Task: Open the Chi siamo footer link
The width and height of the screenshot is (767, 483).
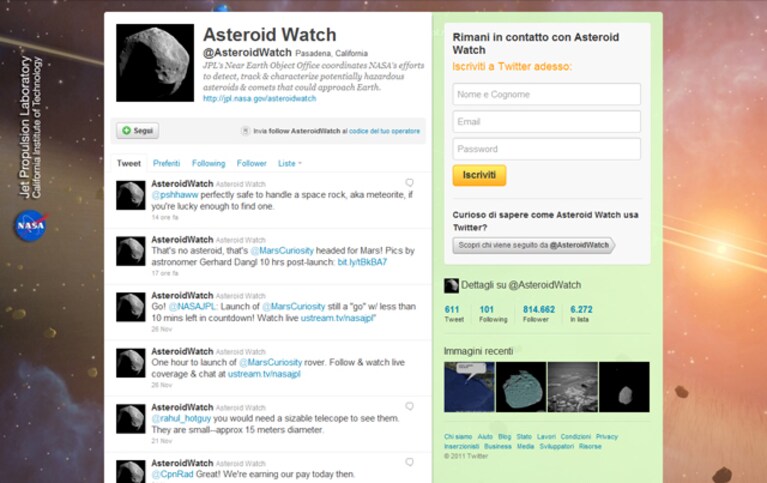Action: pos(458,437)
